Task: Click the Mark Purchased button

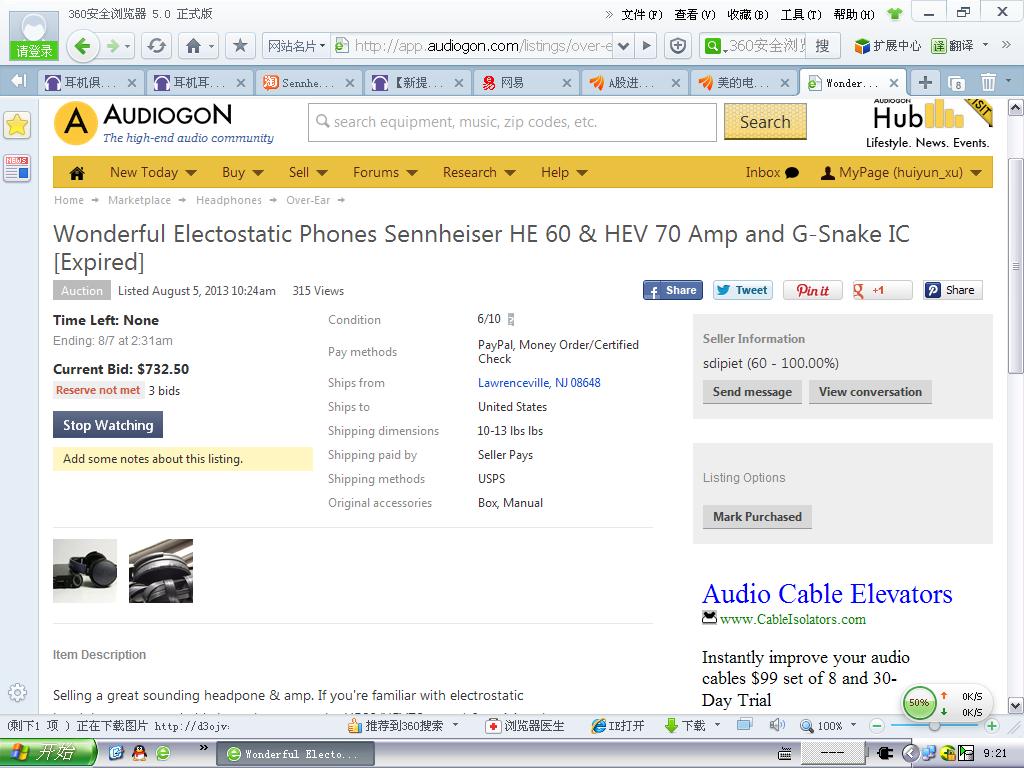Action: (x=758, y=517)
